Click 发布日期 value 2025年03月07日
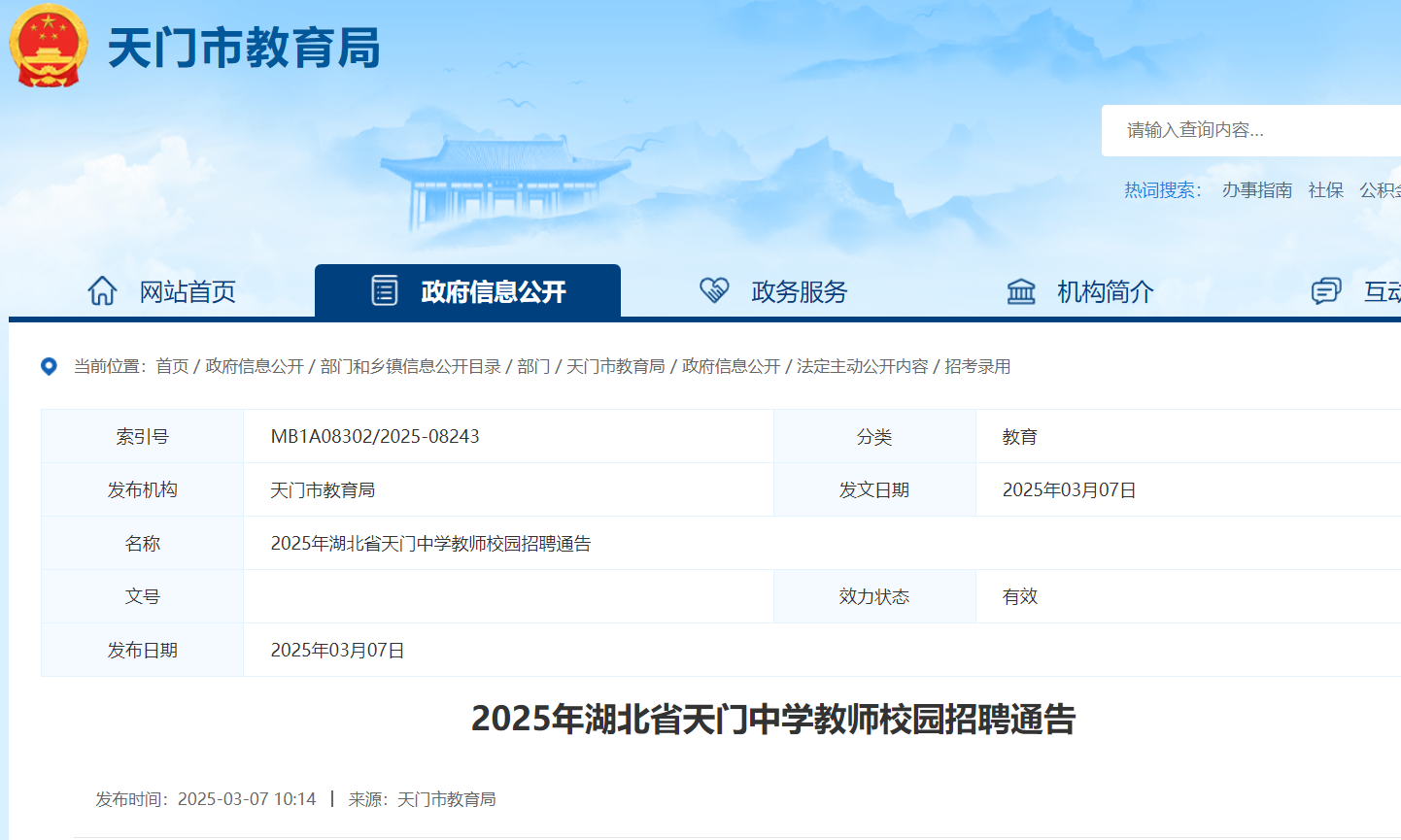Screen dimensions: 1401x840 [x=337, y=651]
